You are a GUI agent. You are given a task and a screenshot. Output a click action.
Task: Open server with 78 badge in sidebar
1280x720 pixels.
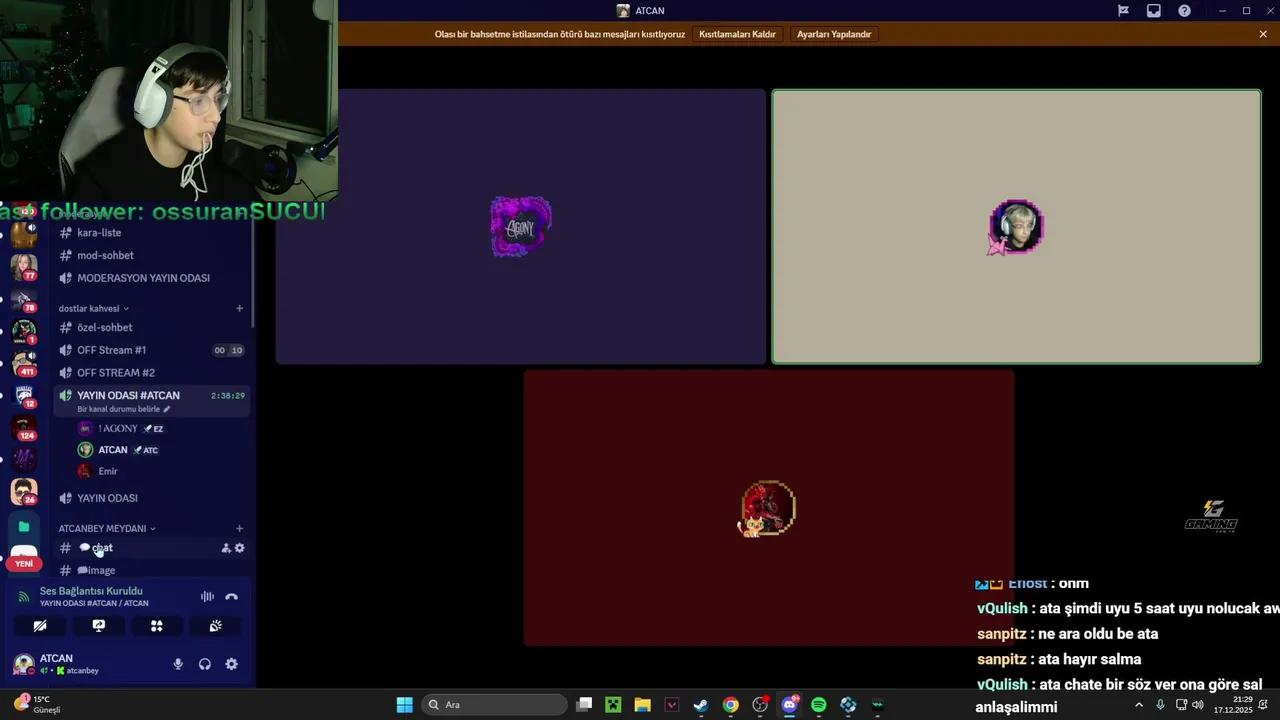[x=24, y=299]
